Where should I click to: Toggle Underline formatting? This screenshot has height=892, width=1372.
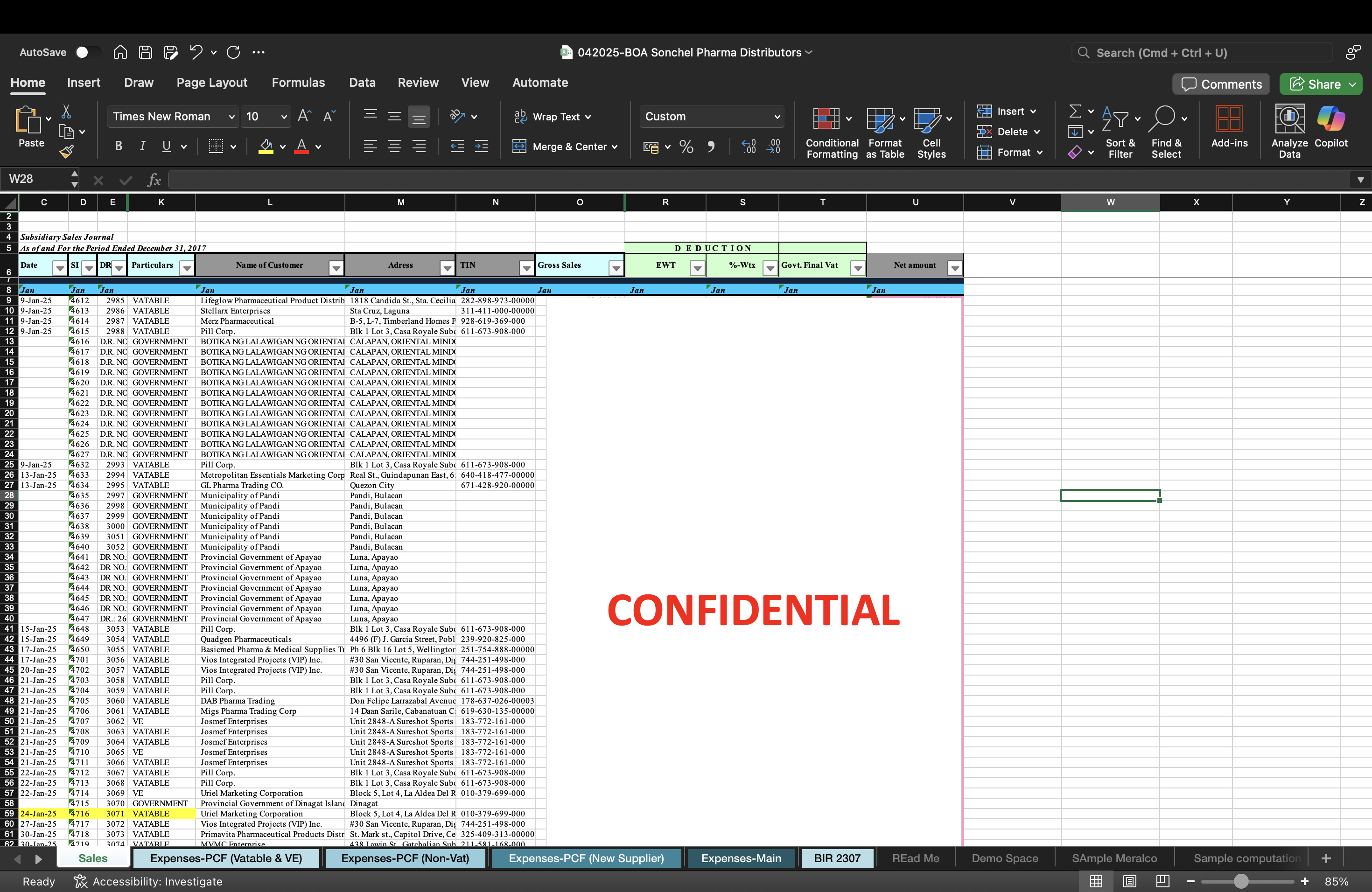[x=167, y=146]
